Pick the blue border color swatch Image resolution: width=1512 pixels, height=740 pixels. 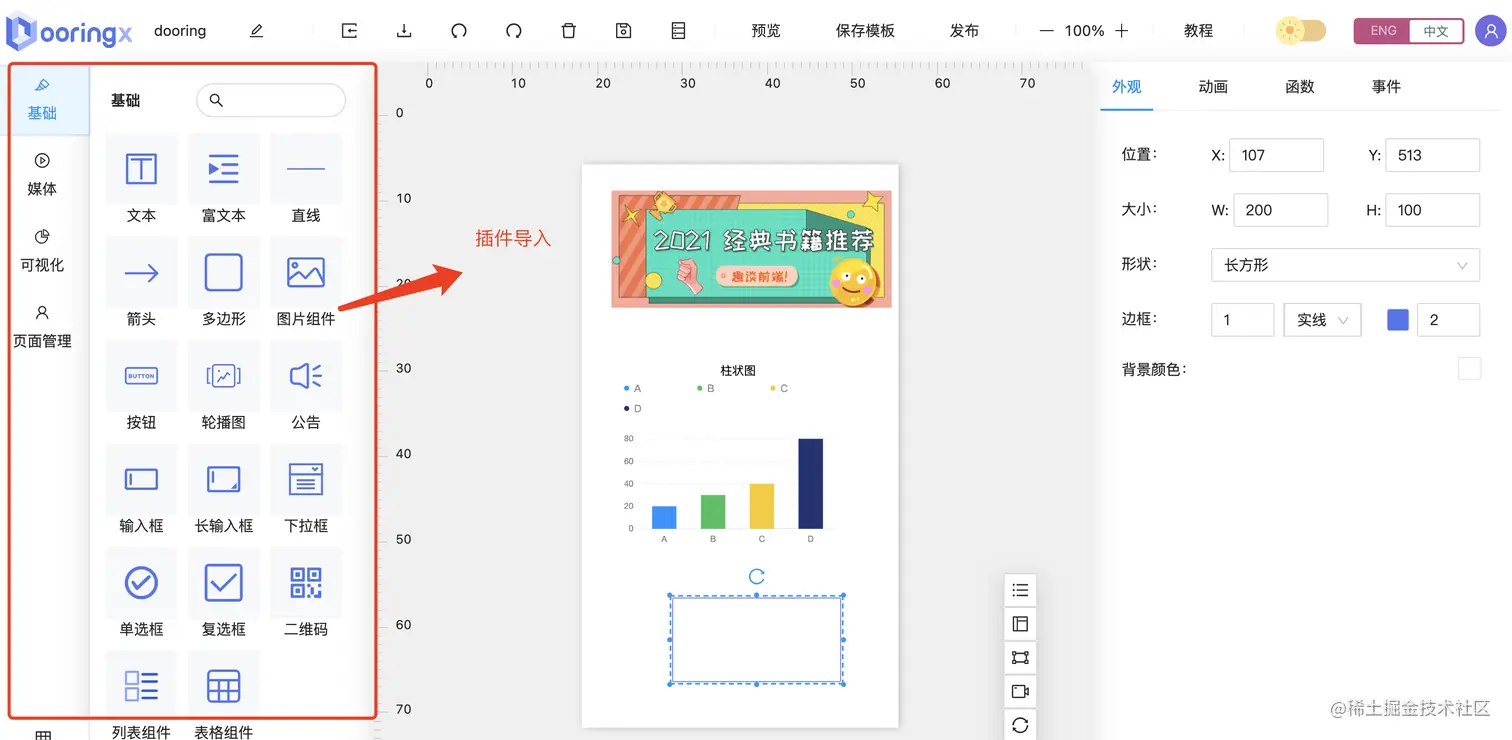(1398, 320)
